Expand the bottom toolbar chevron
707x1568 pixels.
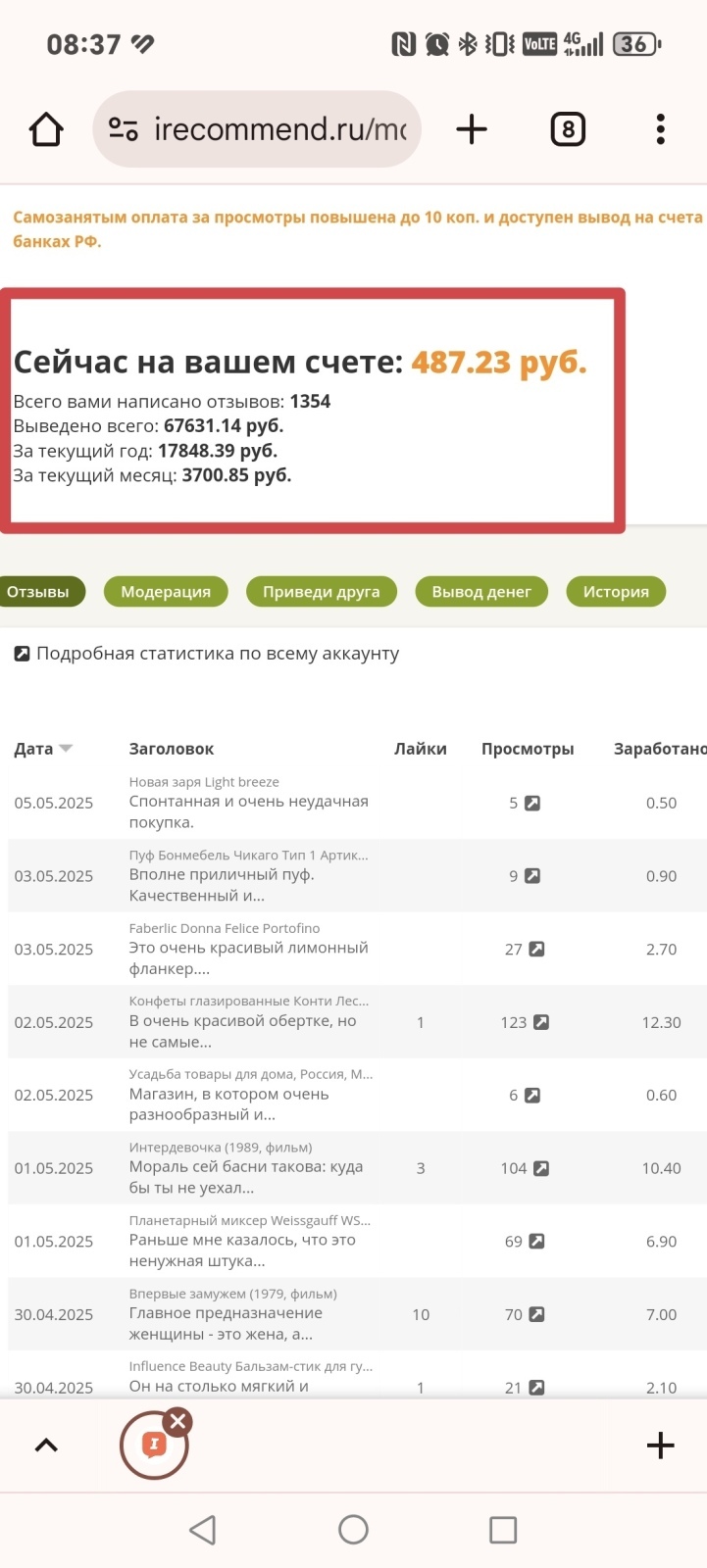click(x=46, y=1445)
